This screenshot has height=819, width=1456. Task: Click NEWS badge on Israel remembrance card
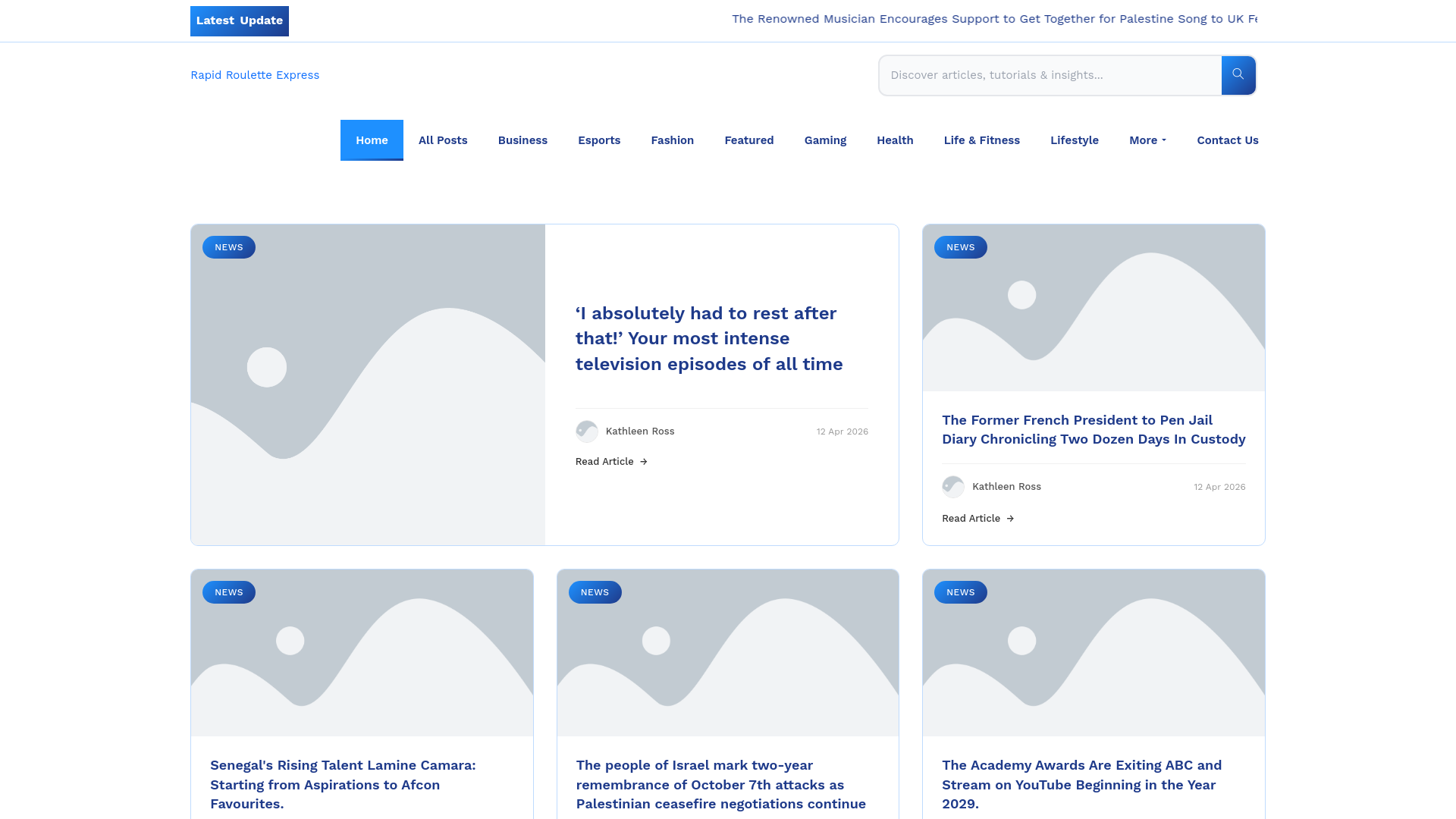tap(595, 592)
